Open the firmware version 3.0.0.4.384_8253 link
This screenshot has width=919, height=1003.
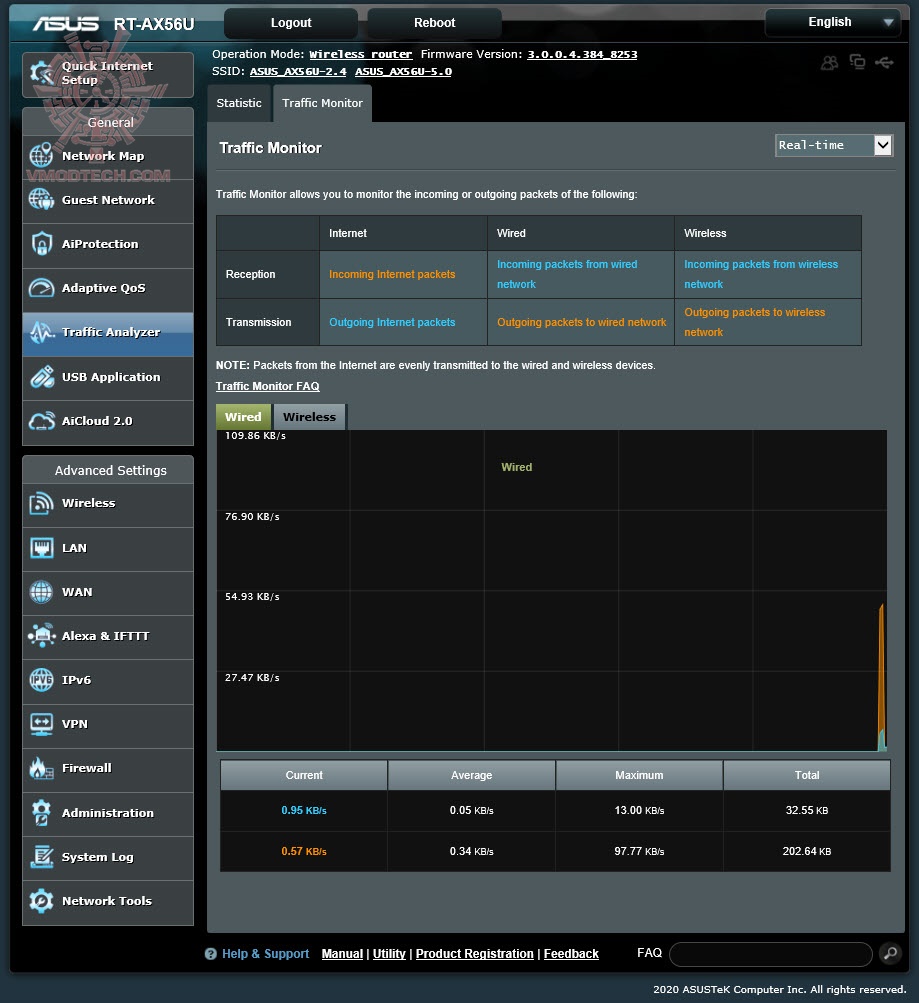[582, 55]
